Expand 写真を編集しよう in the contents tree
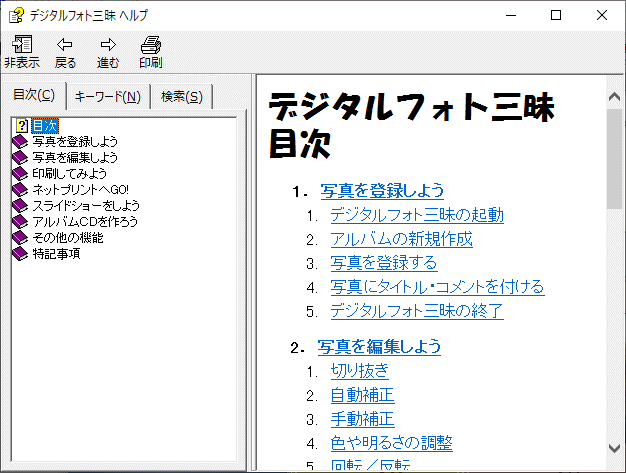Image resolution: width=626 pixels, height=473 pixels. pos(75,158)
